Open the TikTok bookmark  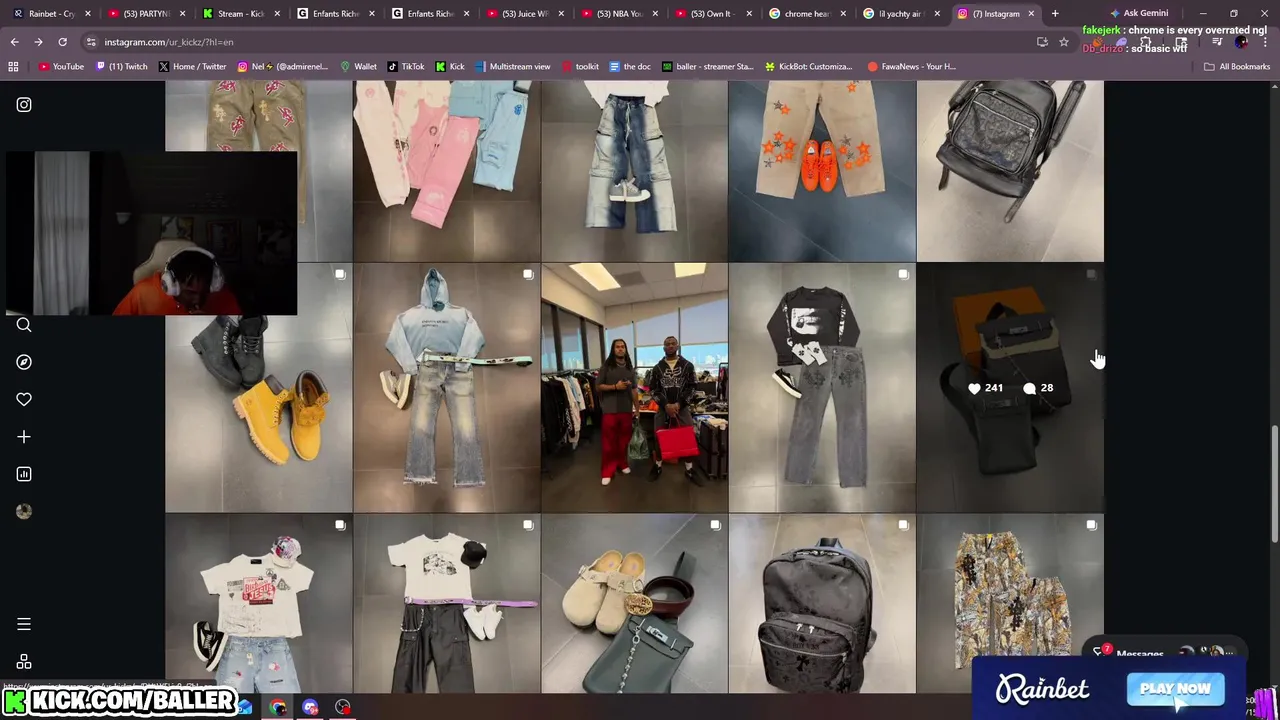406,66
